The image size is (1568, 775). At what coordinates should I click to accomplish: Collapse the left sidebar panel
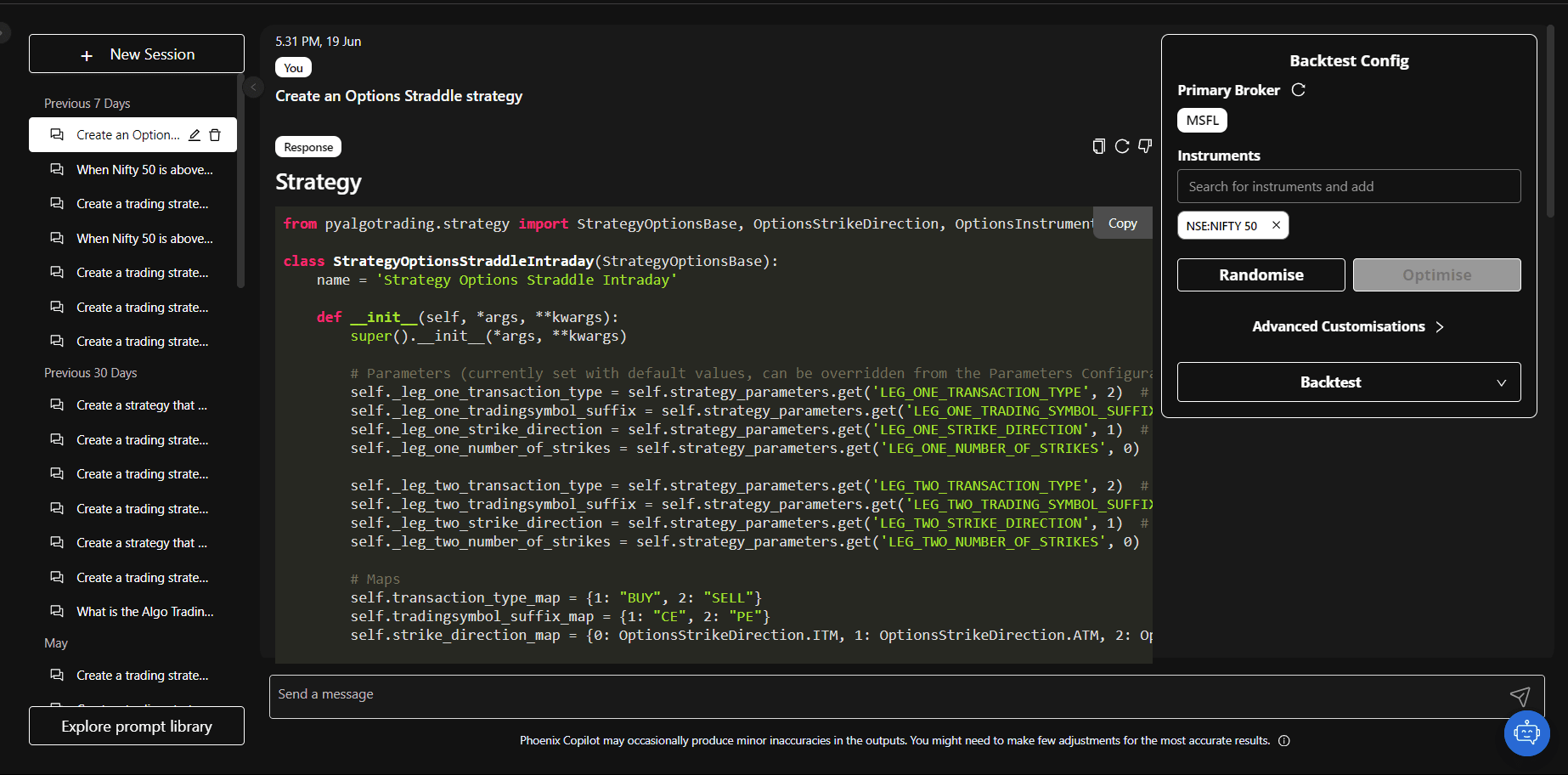click(x=253, y=87)
